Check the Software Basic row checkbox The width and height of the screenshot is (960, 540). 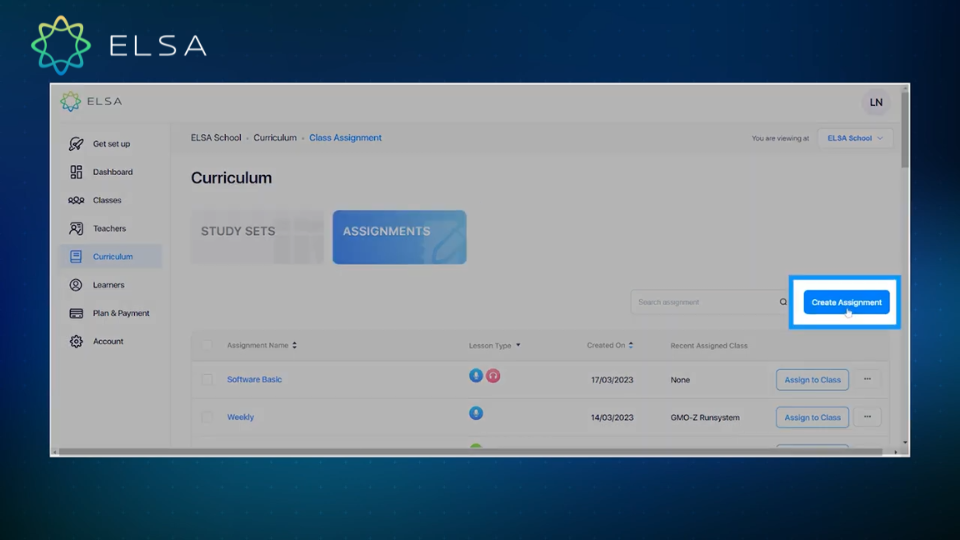pos(207,380)
